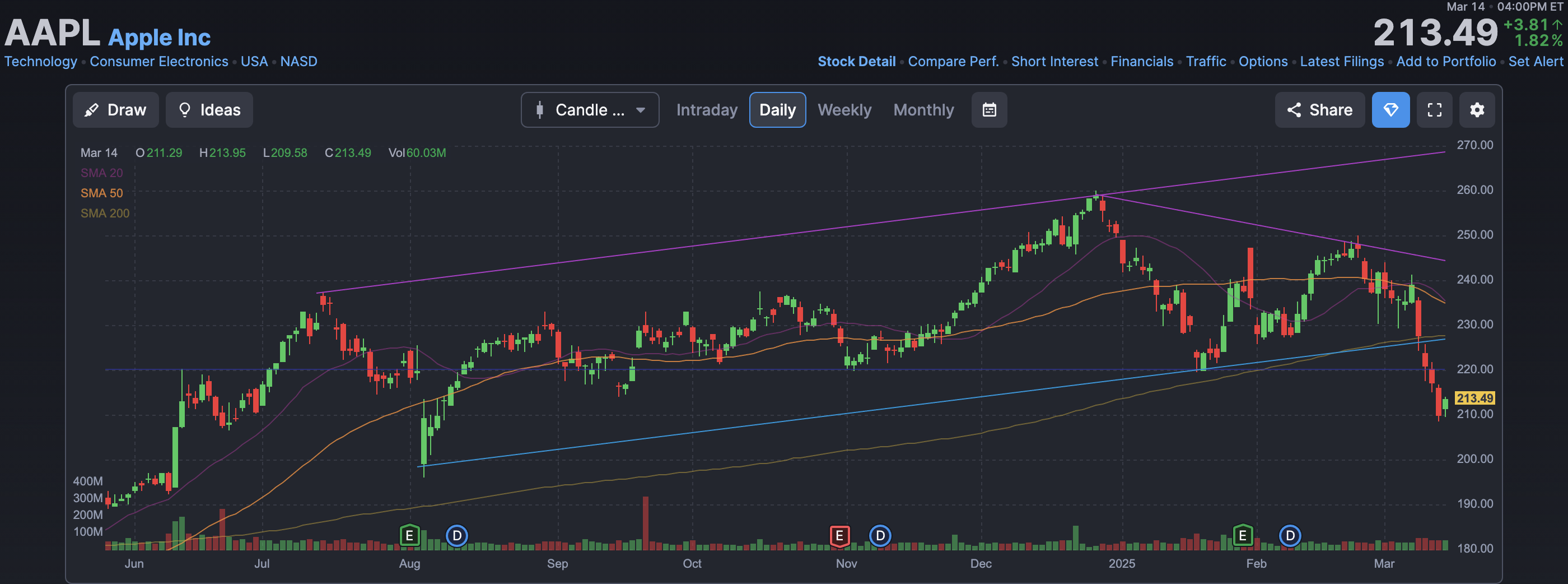Click the Vol 60.03M readout
1568x584 pixels.
point(417,153)
